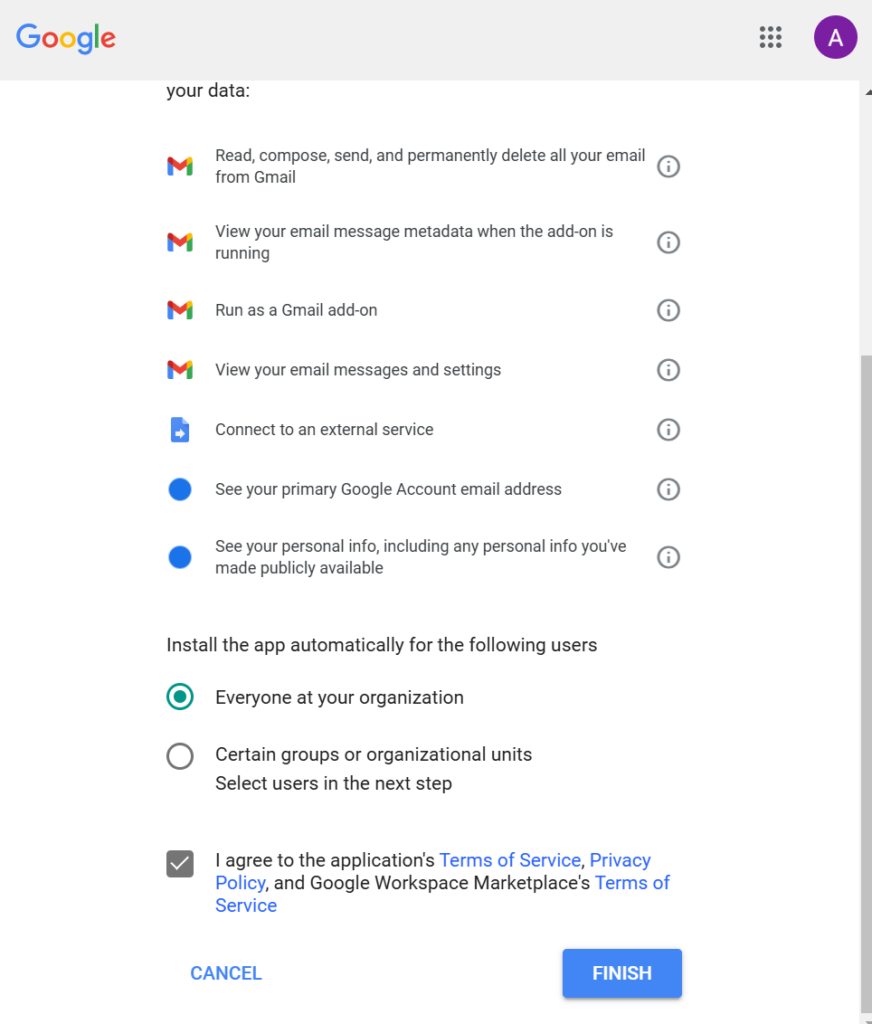
Task: Click the vertical scrollbar thumb
Action: (x=865, y=680)
